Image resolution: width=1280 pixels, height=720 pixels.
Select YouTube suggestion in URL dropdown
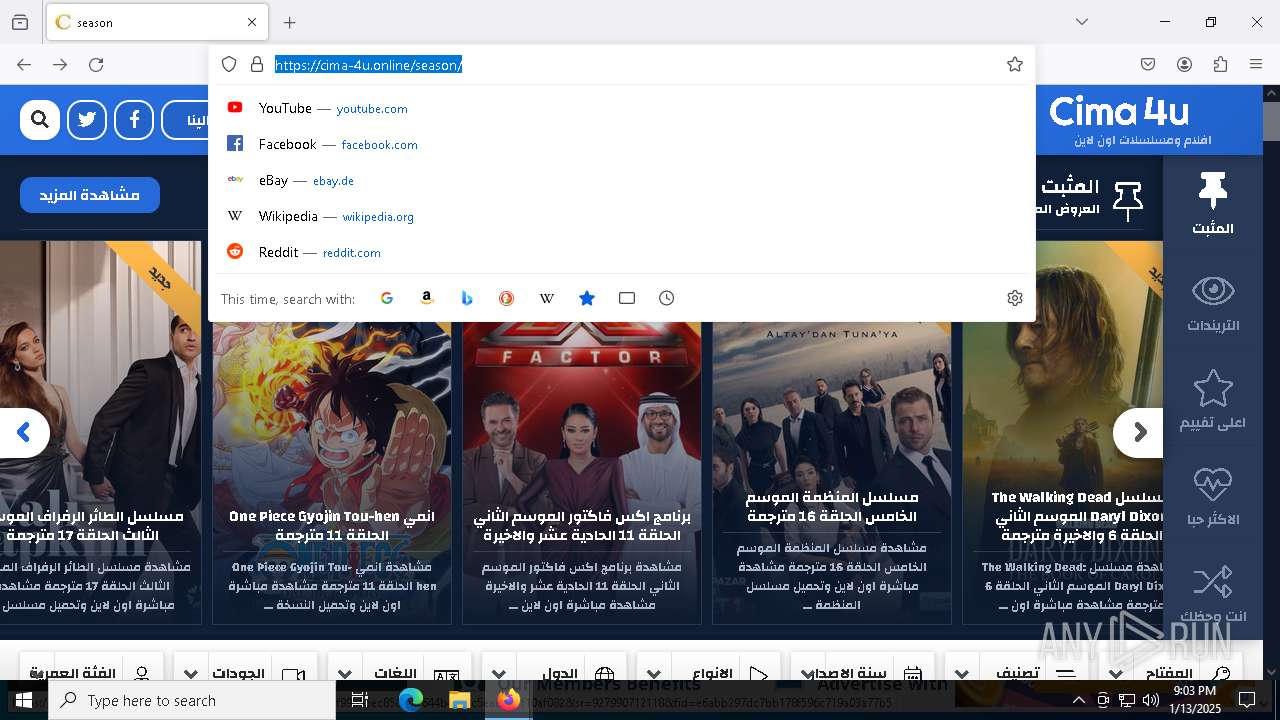point(621,108)
